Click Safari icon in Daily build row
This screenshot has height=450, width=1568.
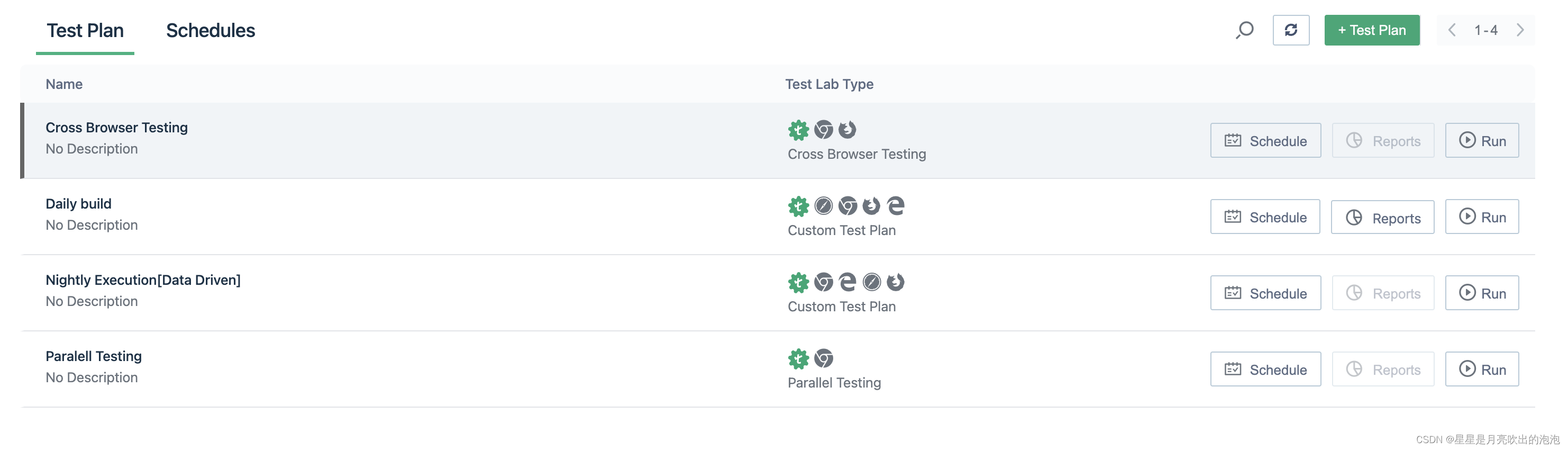pos(823,206)
